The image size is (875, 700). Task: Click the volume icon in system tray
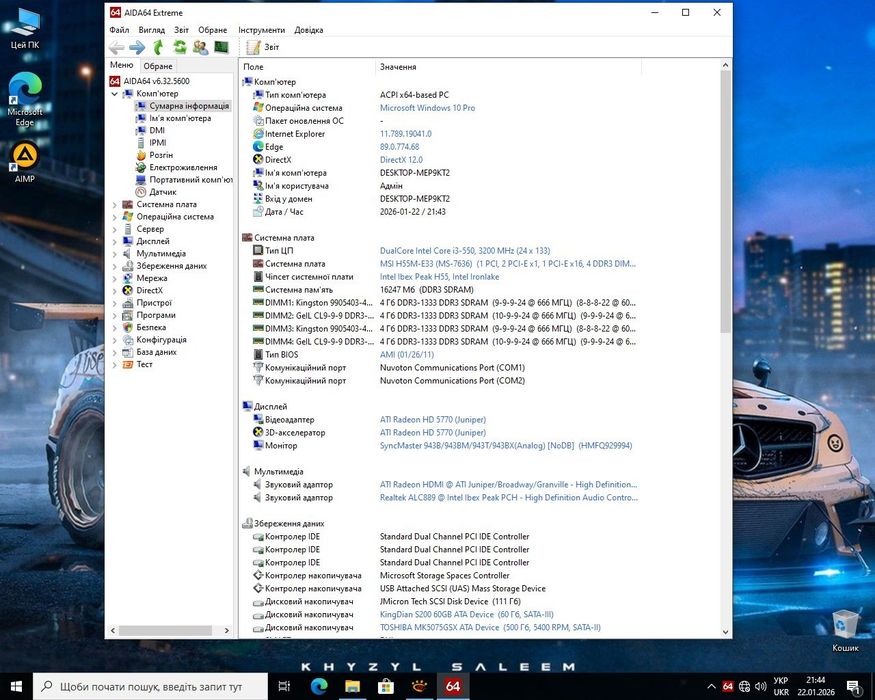pyautogui.click(x=760, y=687)
